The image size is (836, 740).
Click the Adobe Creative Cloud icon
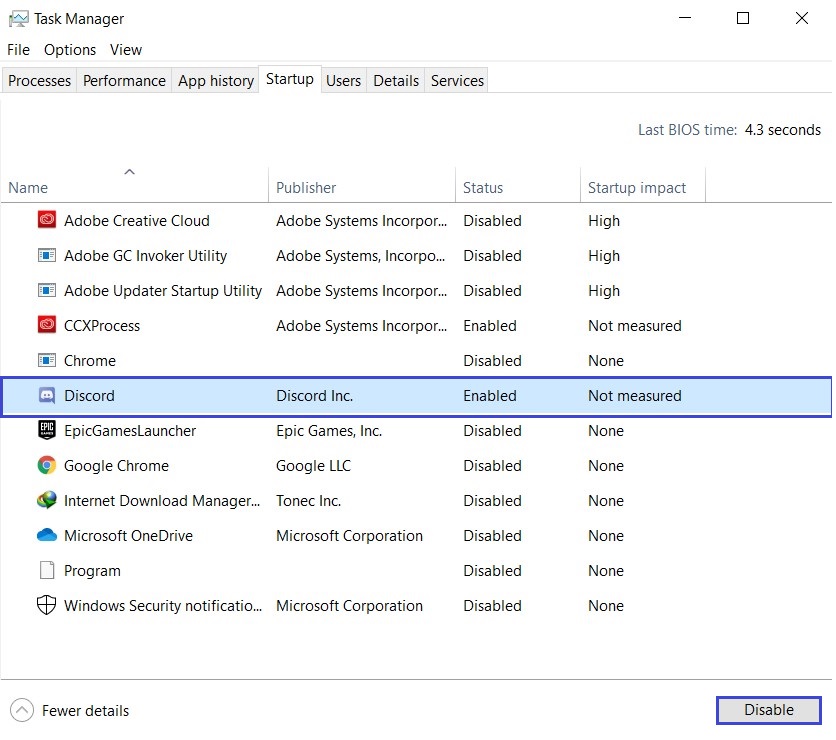coord(46,220)
